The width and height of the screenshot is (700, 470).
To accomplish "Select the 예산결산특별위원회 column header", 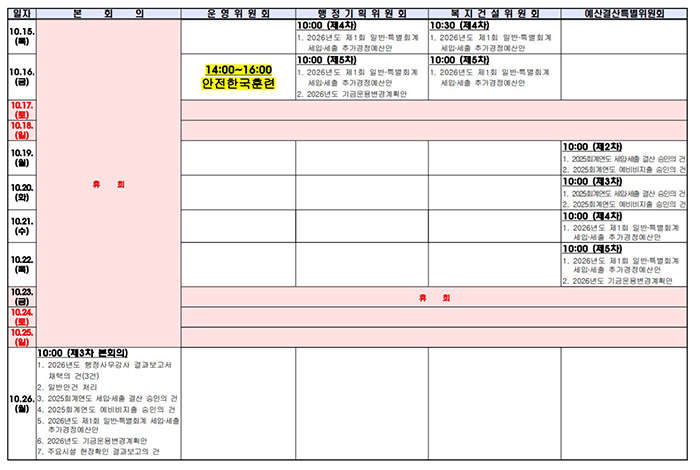I will click(624, 14).
